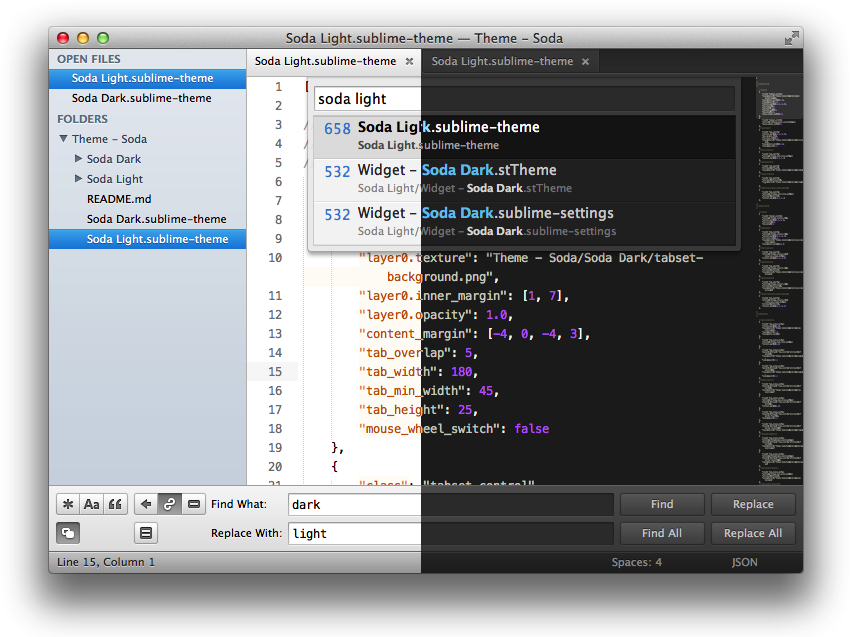Click the Line 15, Column 1 status text
Image resolution: width=850 pixels, height=637 pixels.
106,562
